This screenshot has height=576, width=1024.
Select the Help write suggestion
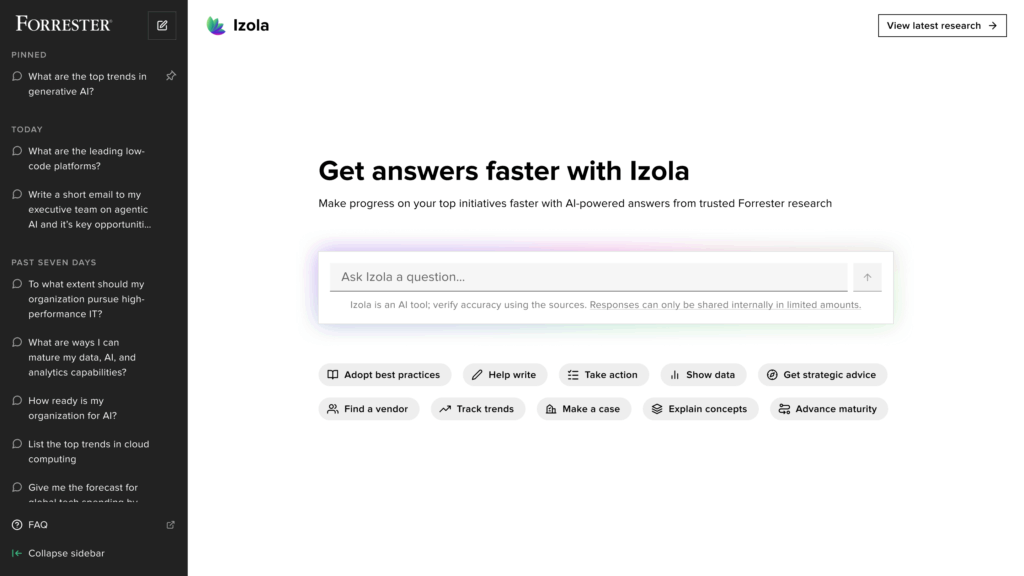click(x=505, y=375)
